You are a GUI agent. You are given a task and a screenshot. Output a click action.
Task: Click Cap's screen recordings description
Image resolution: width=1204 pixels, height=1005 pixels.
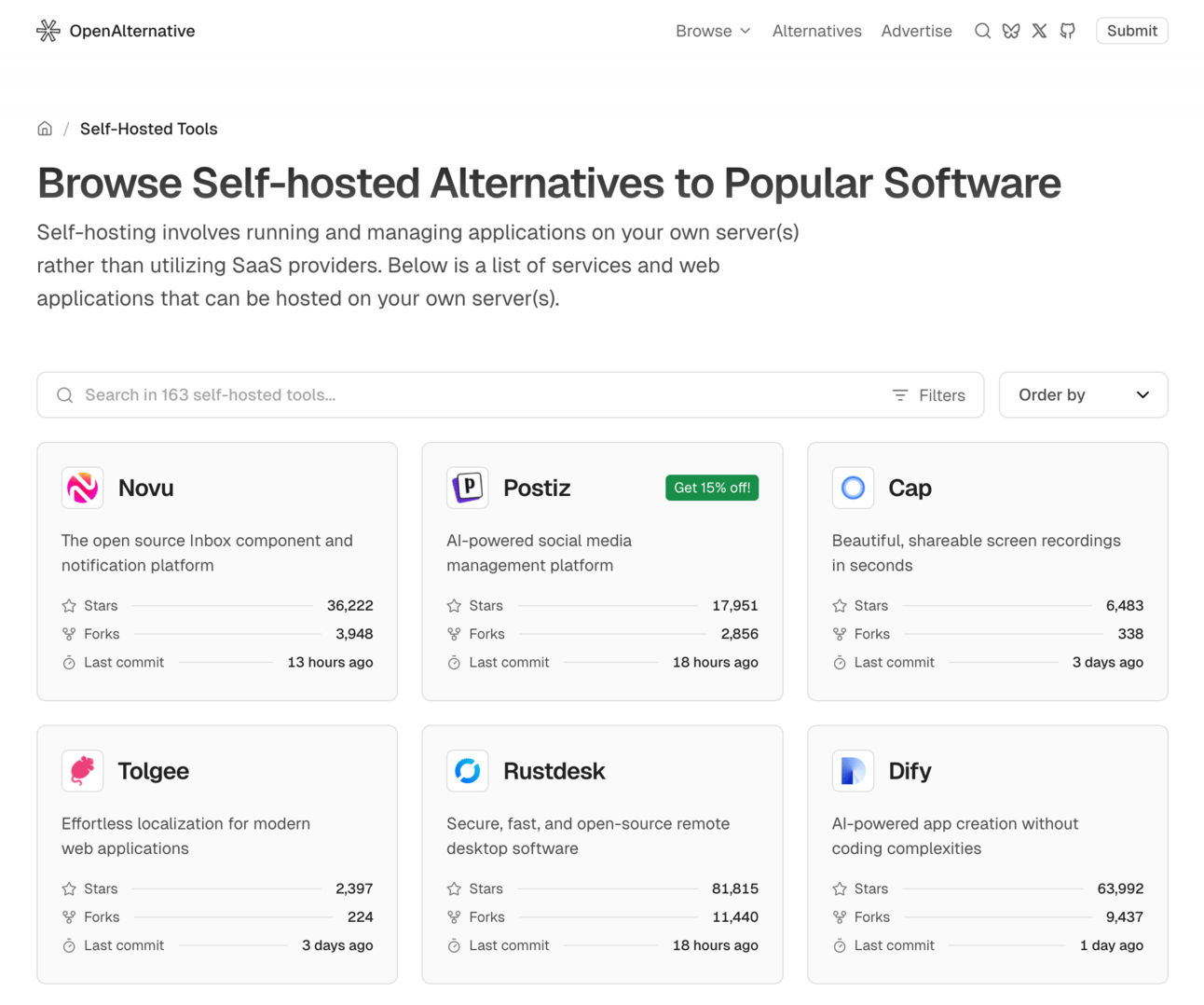tap(977, 553)
